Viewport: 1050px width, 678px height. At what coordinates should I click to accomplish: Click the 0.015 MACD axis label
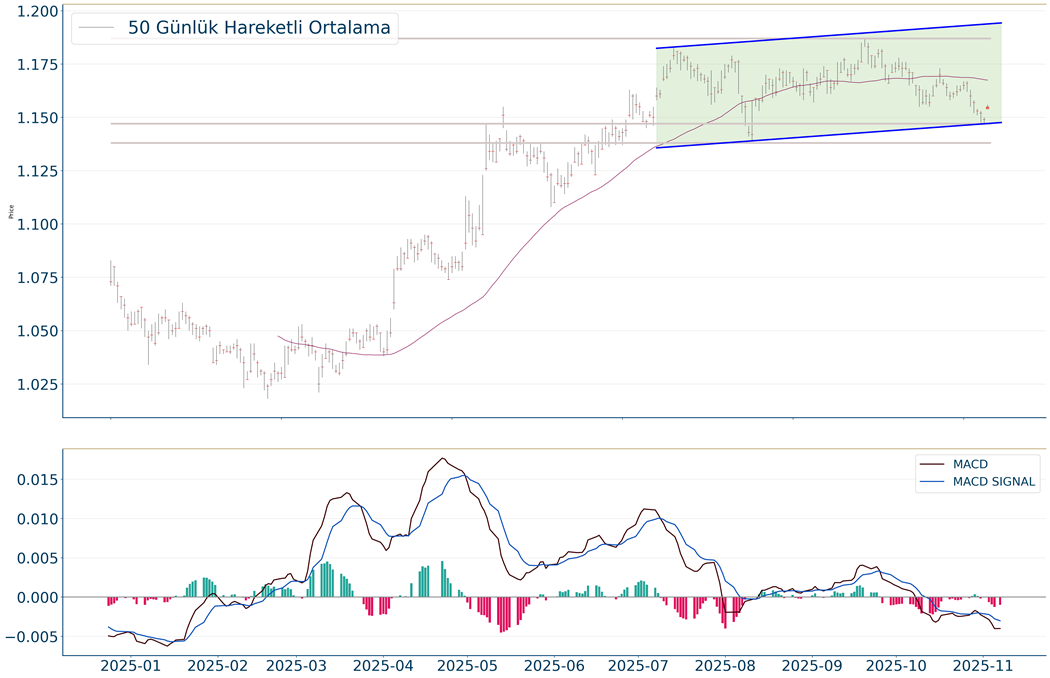click(x=31, y=480)
